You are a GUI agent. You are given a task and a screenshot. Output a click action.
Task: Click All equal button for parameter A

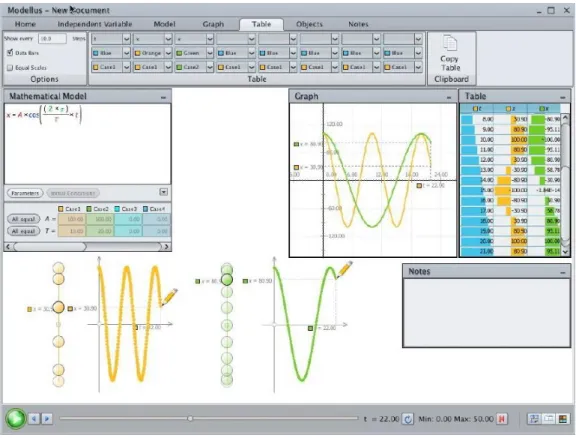(x=23, y=219)
